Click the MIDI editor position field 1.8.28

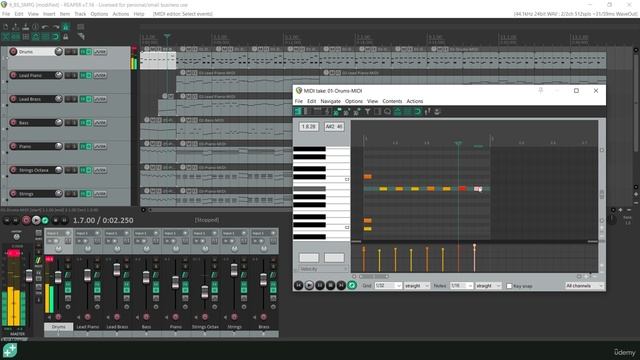click(x=309, y=127)
